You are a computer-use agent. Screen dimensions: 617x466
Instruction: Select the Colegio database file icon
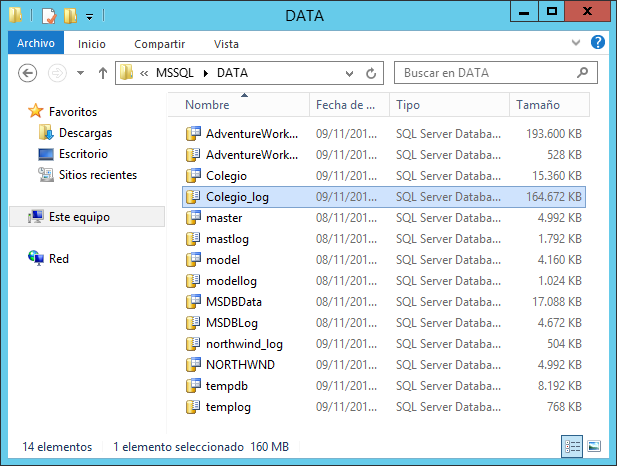tap(193, 176)
